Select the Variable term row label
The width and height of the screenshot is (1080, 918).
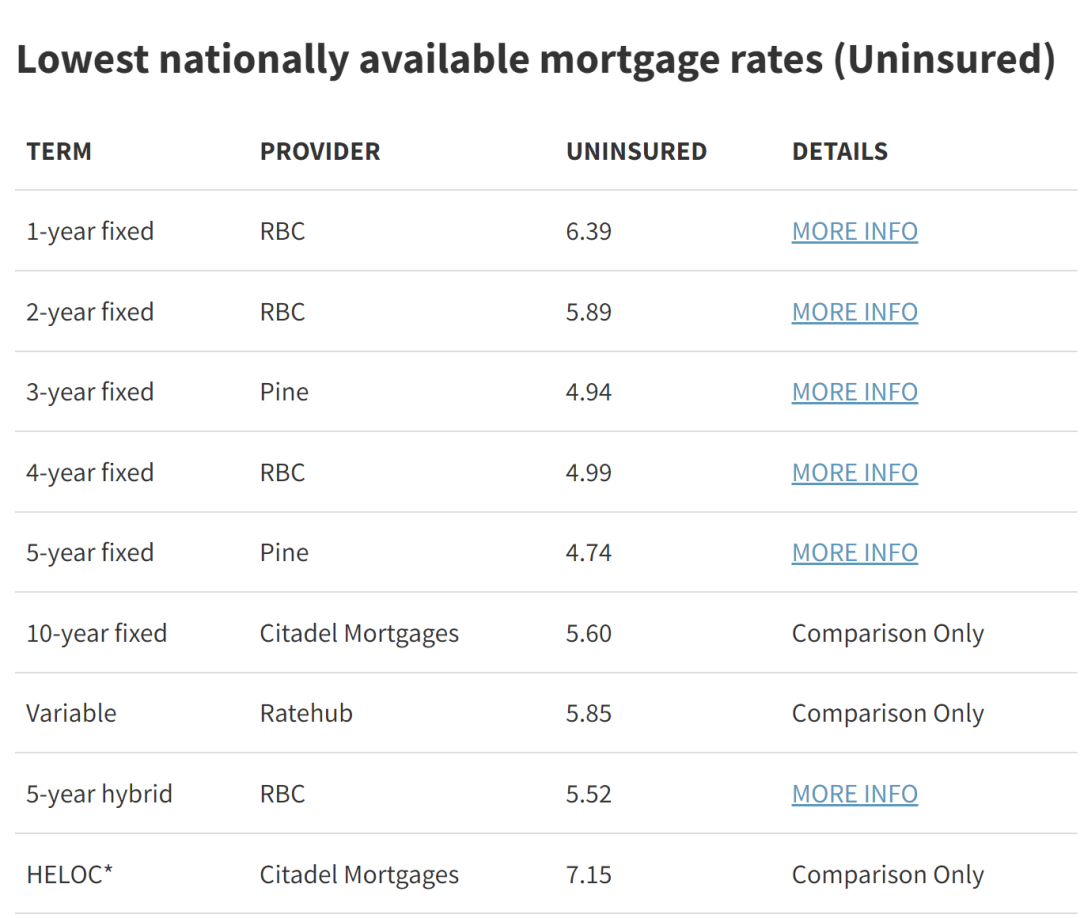tap(71, 713)
